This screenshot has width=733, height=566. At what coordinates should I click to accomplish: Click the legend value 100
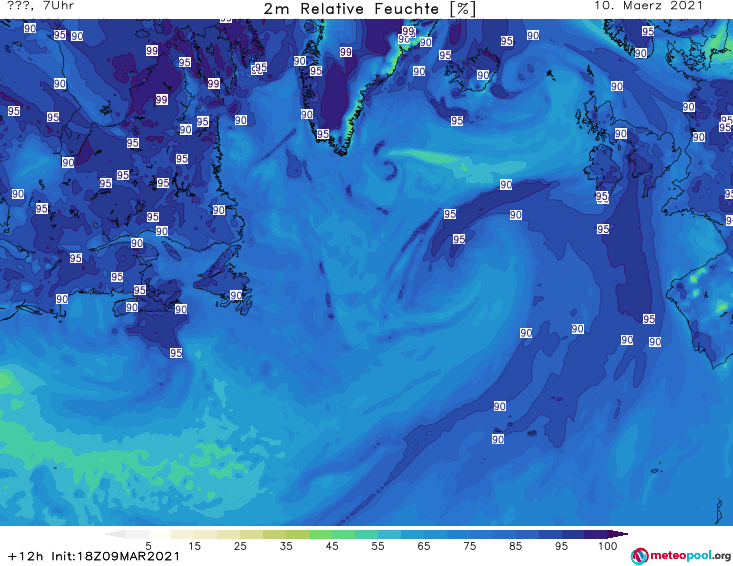click(x=608, y=545)
